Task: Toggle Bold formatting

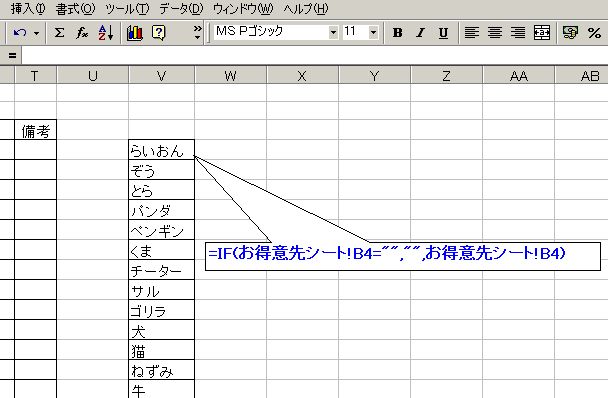Action: pyautogui.click(x=397, y=33)
